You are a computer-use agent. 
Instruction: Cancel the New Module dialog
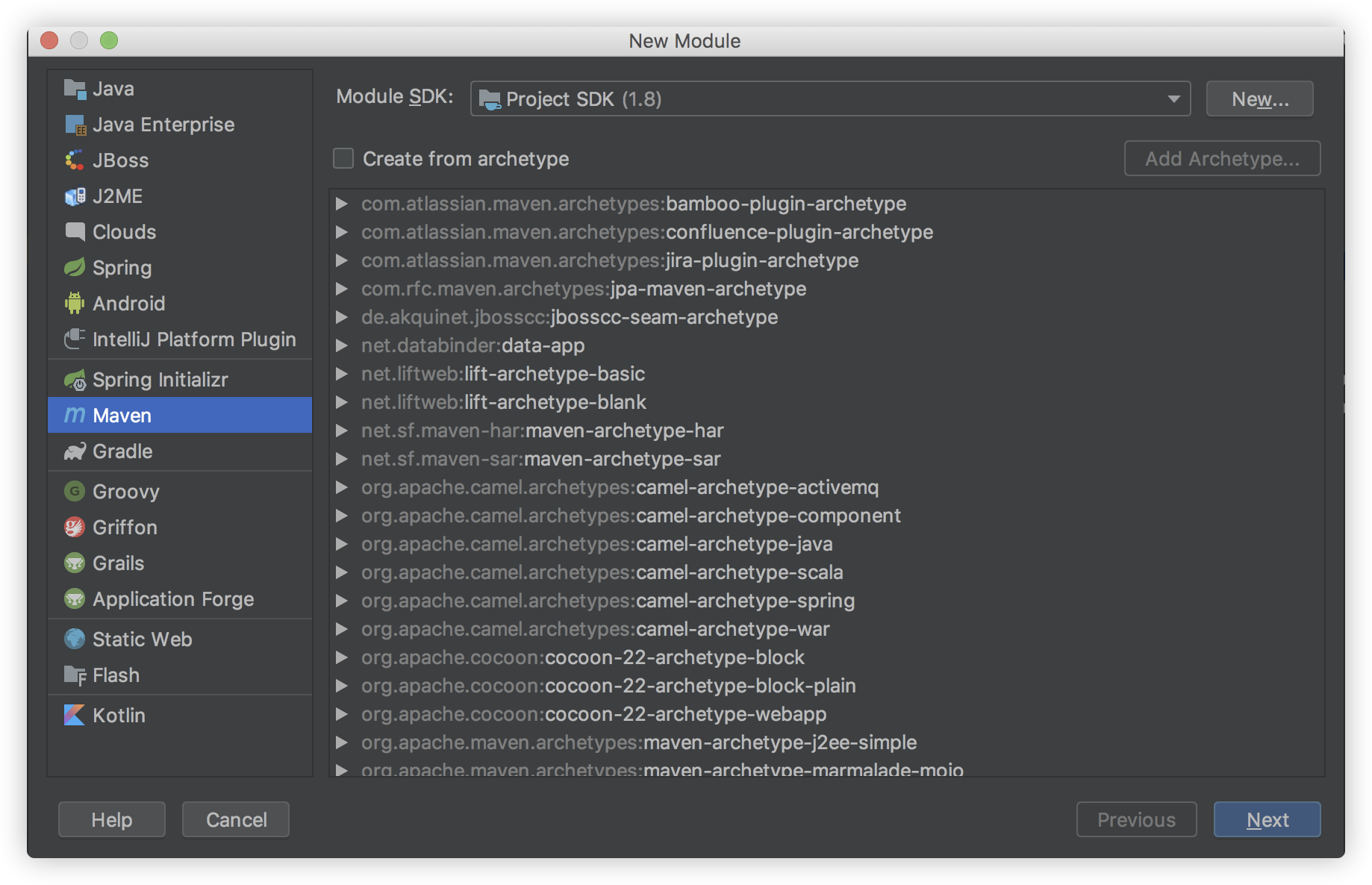(x=236, y=819)
